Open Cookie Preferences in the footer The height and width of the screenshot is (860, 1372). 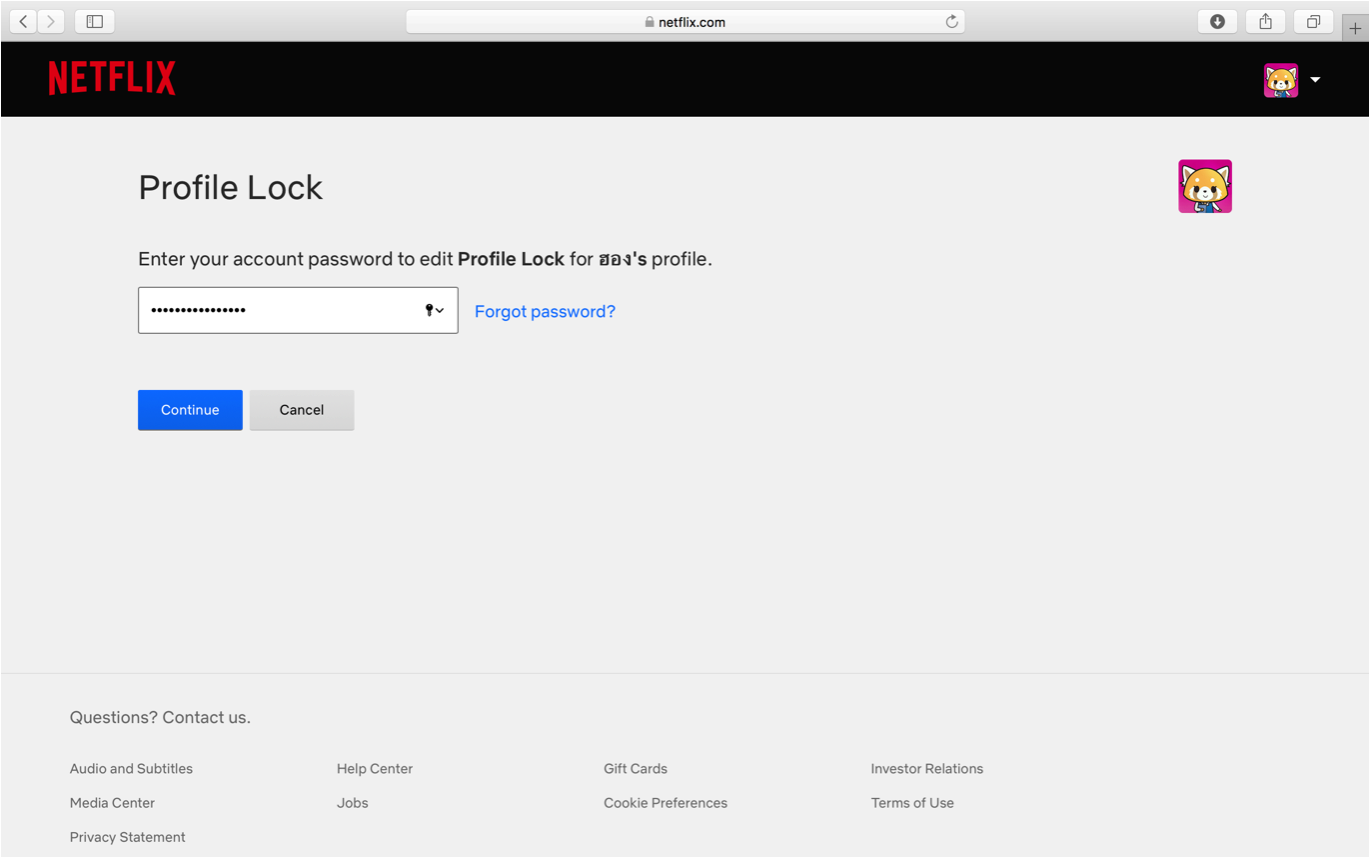tap(665, 803)
